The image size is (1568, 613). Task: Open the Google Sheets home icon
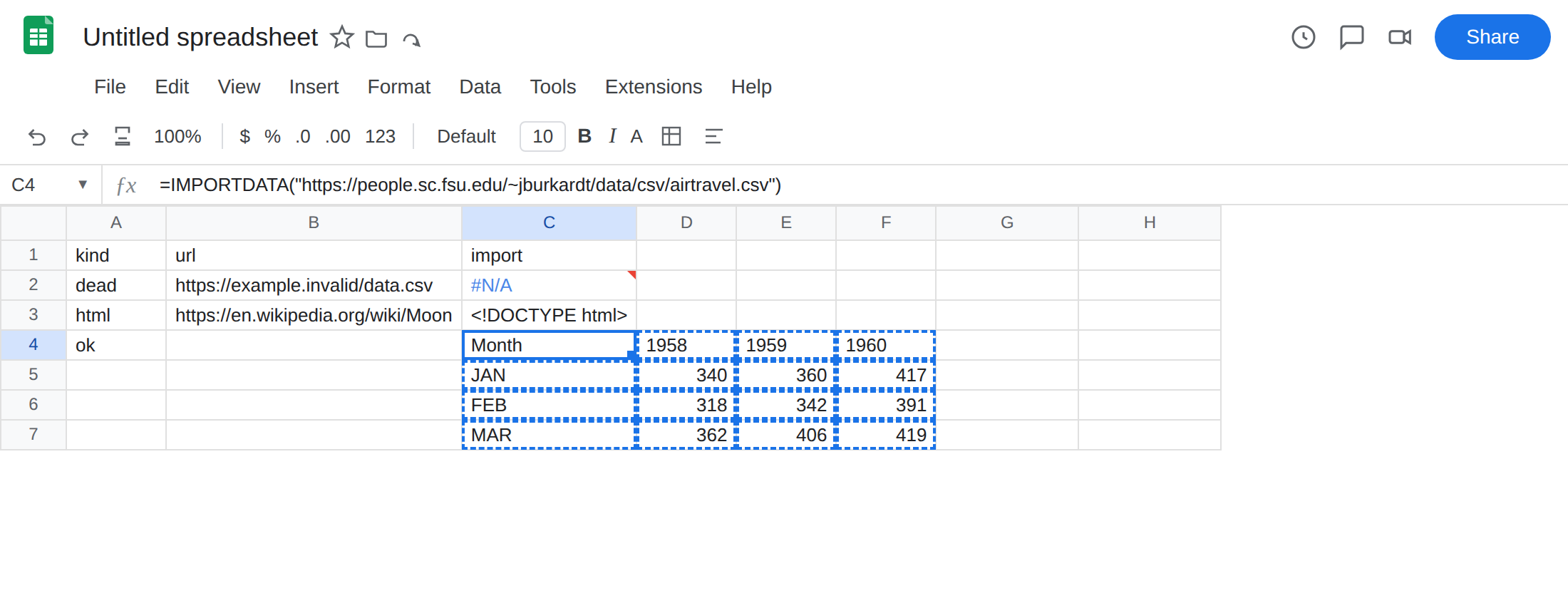(x=38, y=36)
